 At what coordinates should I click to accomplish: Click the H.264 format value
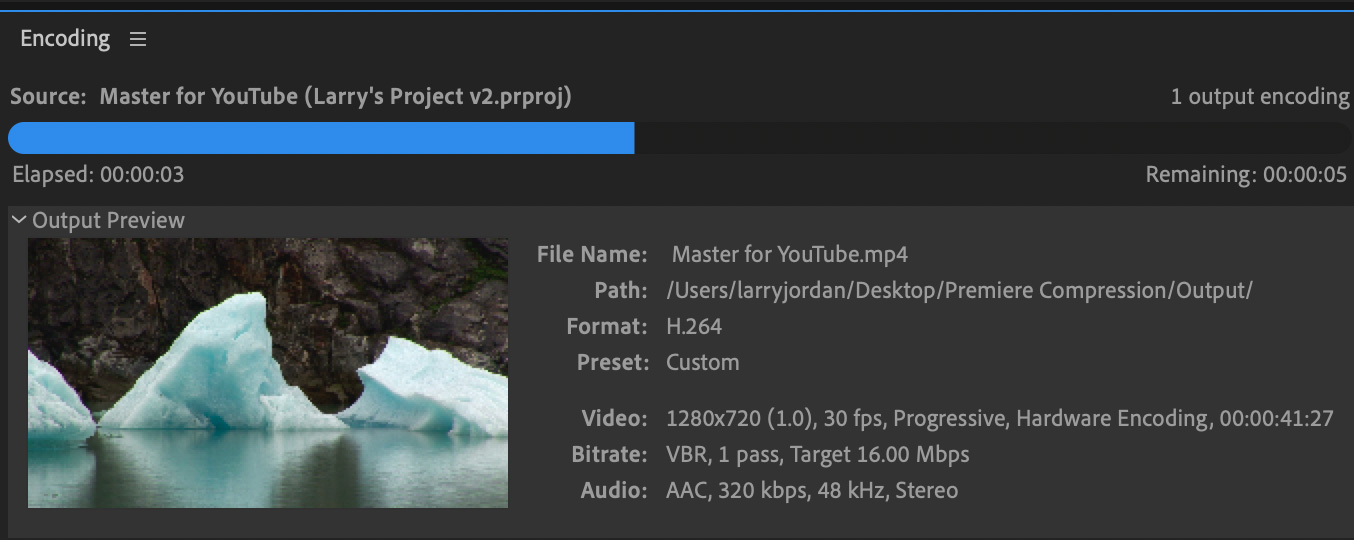[694, 326]
